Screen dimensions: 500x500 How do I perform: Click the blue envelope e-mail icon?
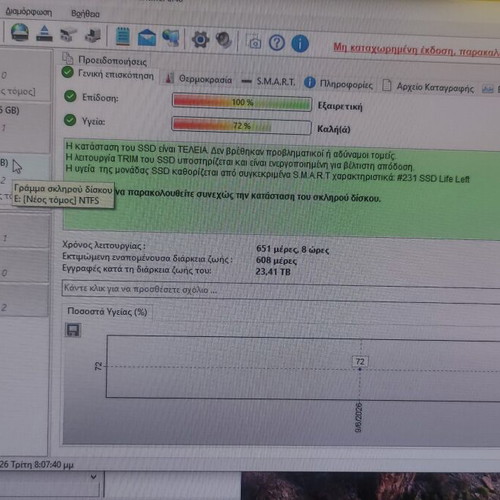coord(147,37)
